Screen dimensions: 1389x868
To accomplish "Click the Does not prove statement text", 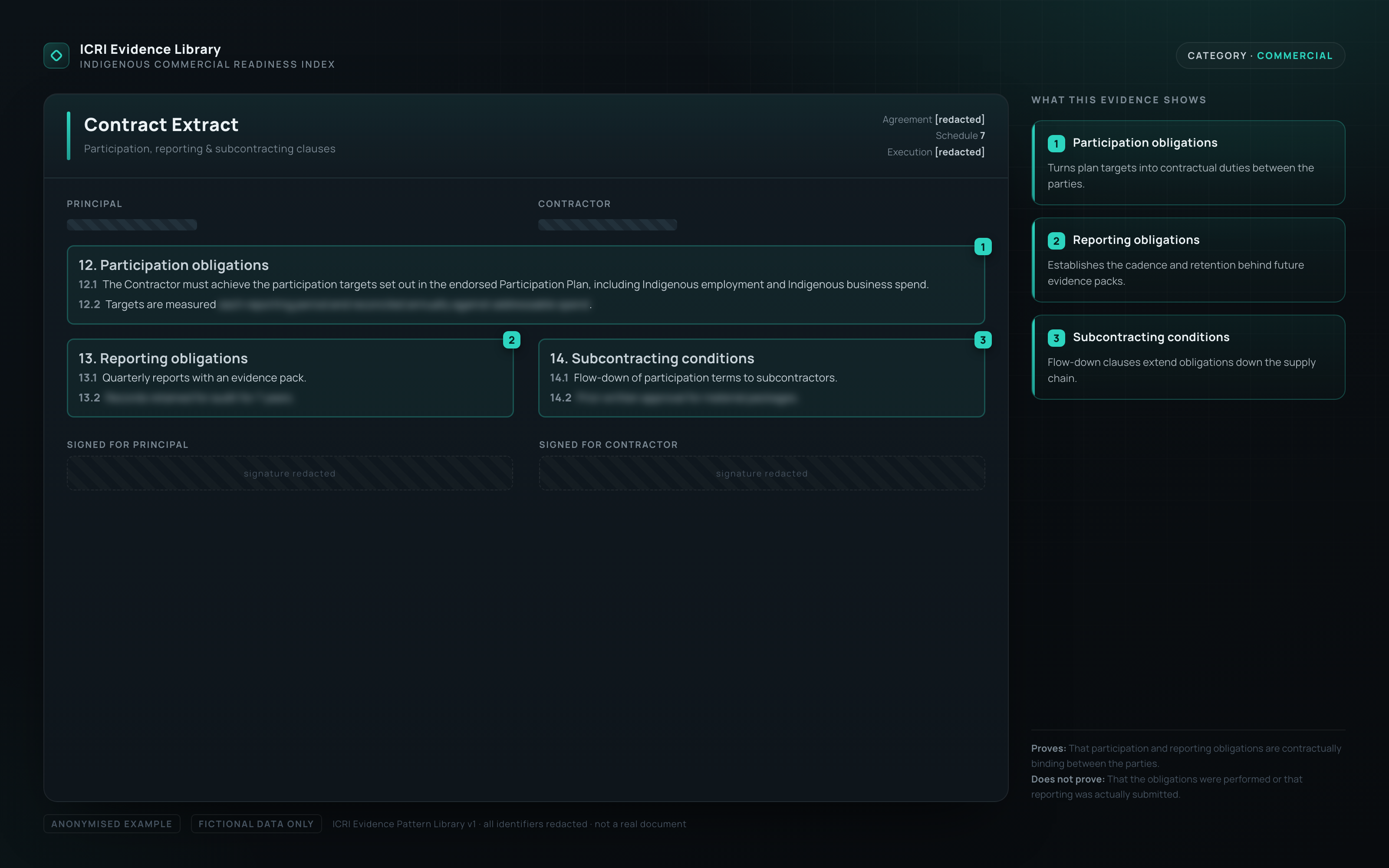I will click(1166, 786).
